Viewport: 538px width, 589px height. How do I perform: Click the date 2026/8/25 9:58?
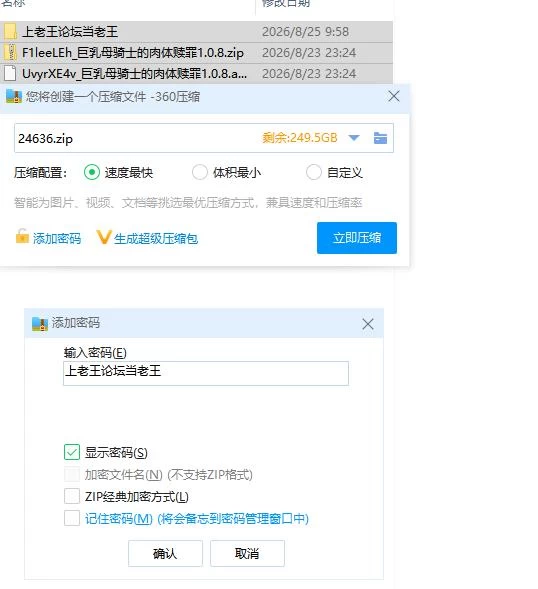pos(305,32)
